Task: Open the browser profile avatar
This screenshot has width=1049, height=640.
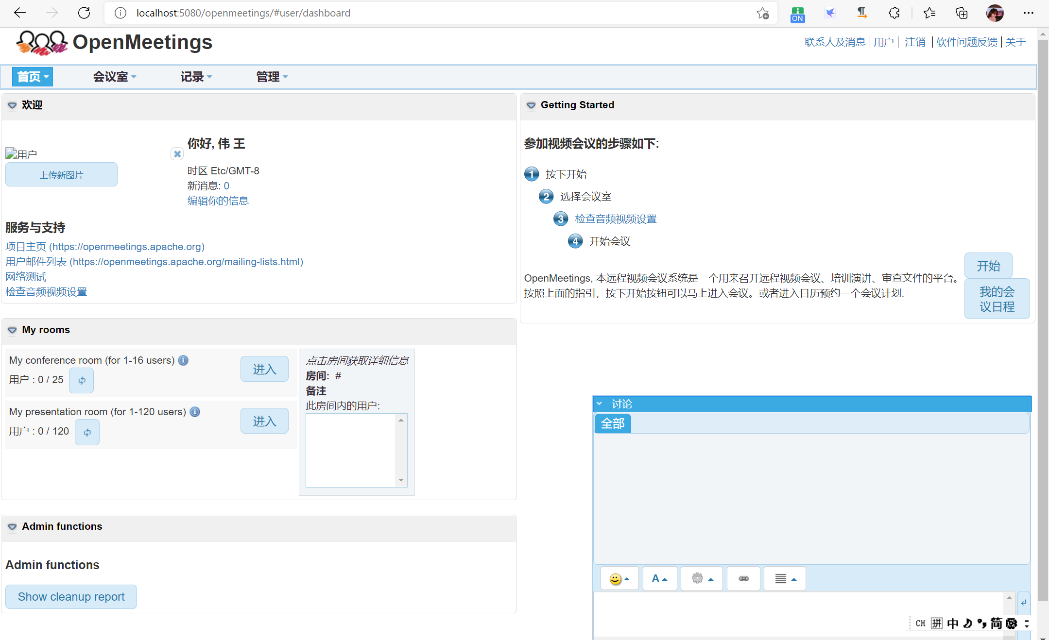Action: [x=995, y=13]
